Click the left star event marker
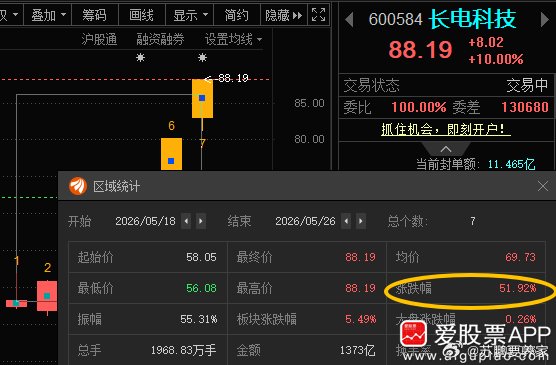This screenshot has height=365, width=556. point(140,57)
